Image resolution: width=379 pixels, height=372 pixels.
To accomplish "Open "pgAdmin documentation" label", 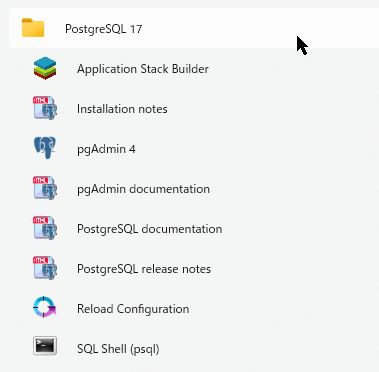I will tap(143, 189).
